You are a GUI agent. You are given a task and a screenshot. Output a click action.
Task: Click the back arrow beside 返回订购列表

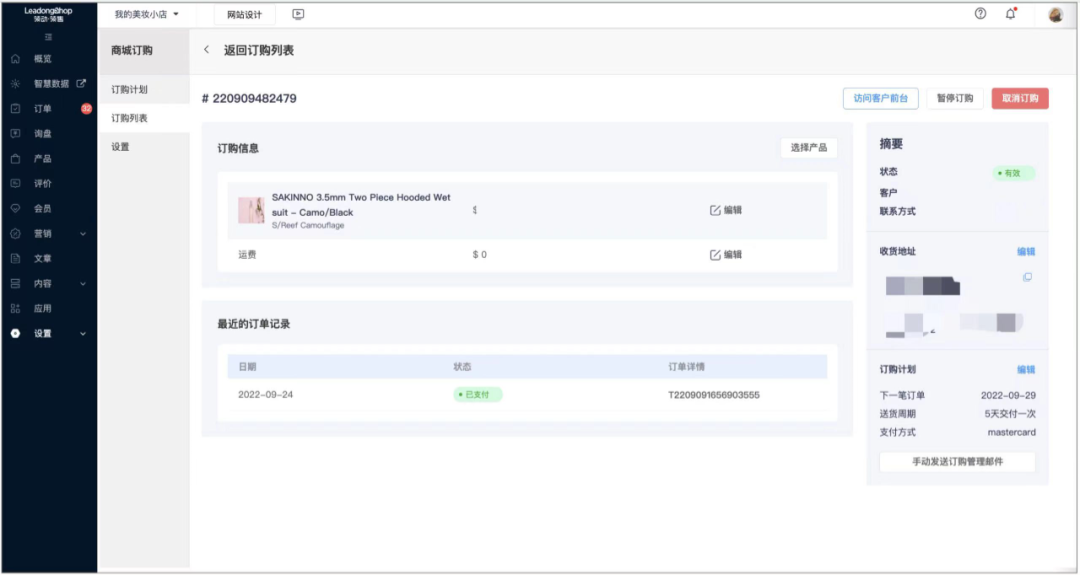click(207, 50)
